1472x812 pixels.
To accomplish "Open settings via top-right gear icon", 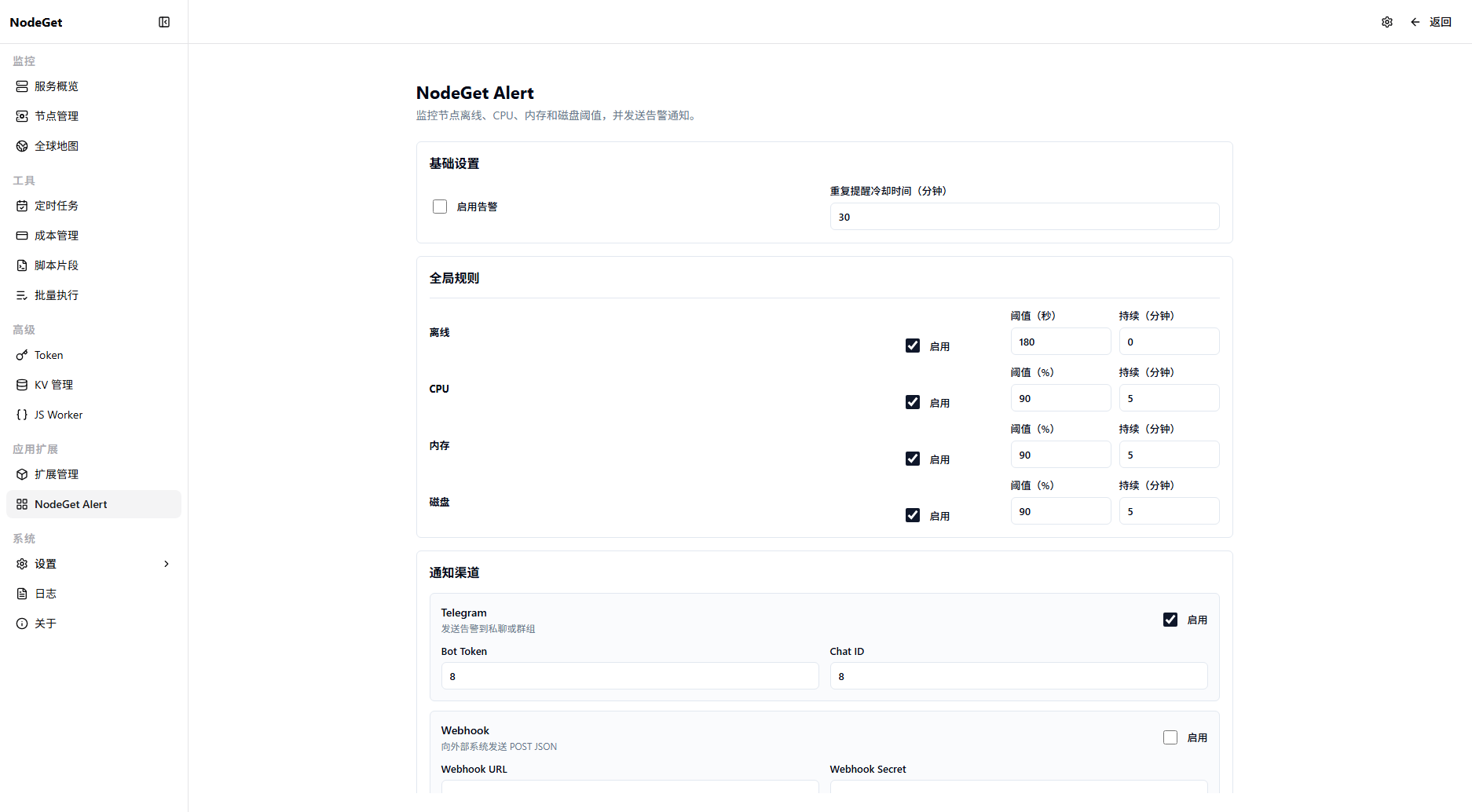I will point(1387,22).
